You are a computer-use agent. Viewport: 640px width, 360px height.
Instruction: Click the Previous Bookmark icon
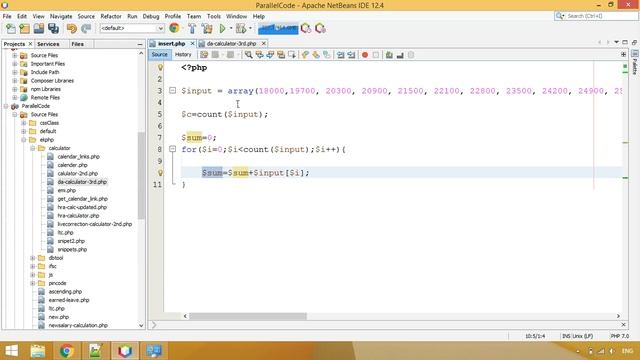click(305, 55)
